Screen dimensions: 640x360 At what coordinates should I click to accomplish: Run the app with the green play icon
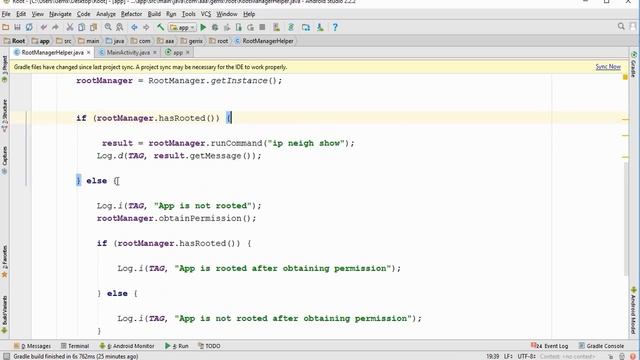[x=203, y=27]
